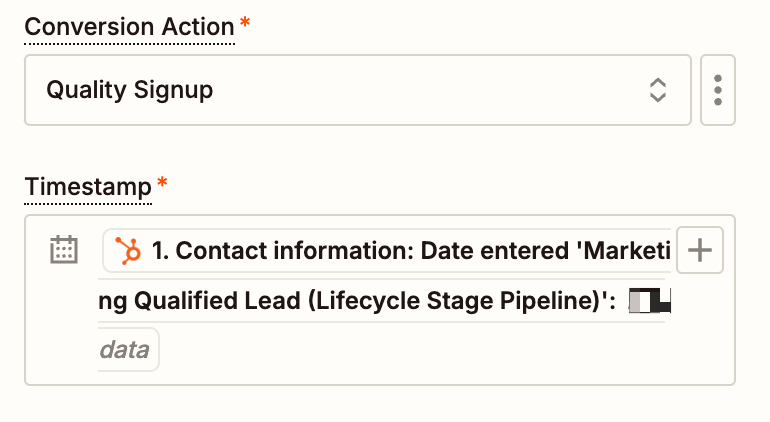
Task: Click the "Timestamp" field label
Action: (x=88, y=186)
